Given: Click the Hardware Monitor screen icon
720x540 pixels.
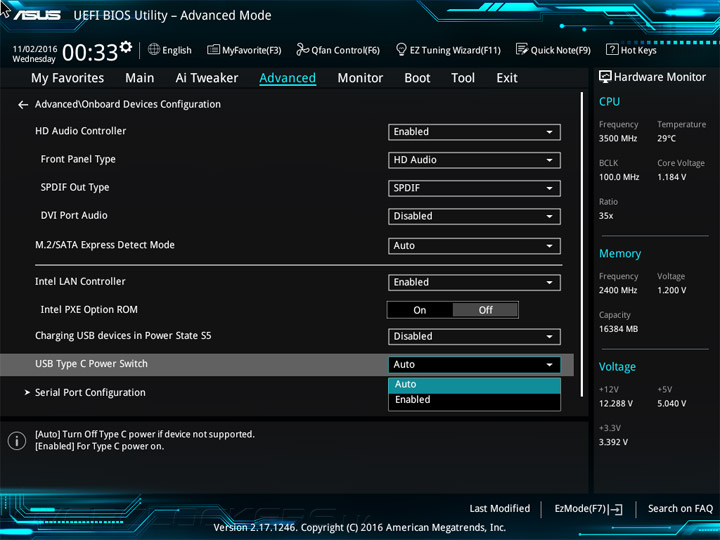Looking at the screenshot, I should tap(605, 77).
